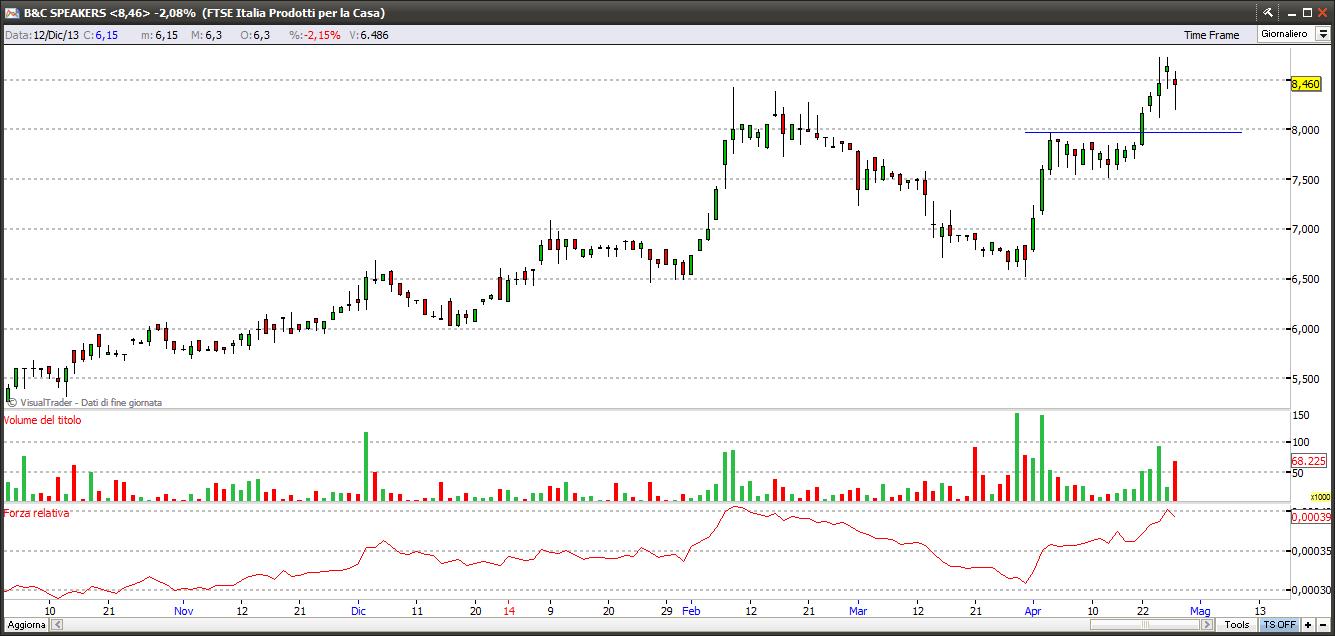Click the scrollbar right arrow
Viewport: 1335px width, 636px height.
[x=1207, y=625]
